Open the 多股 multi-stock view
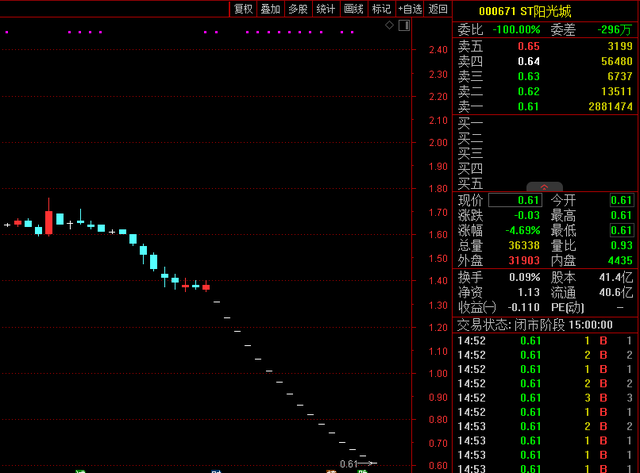Screen dimensions: 640x473 [298, 9]
